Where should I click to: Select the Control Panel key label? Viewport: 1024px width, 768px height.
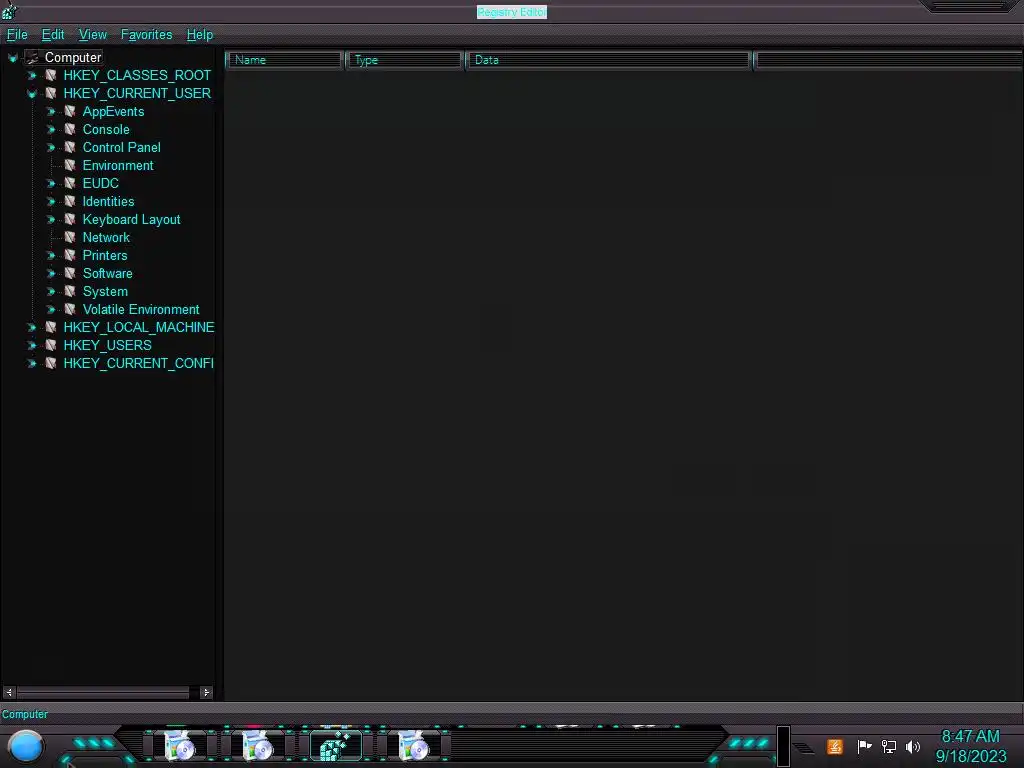[121, 148]
